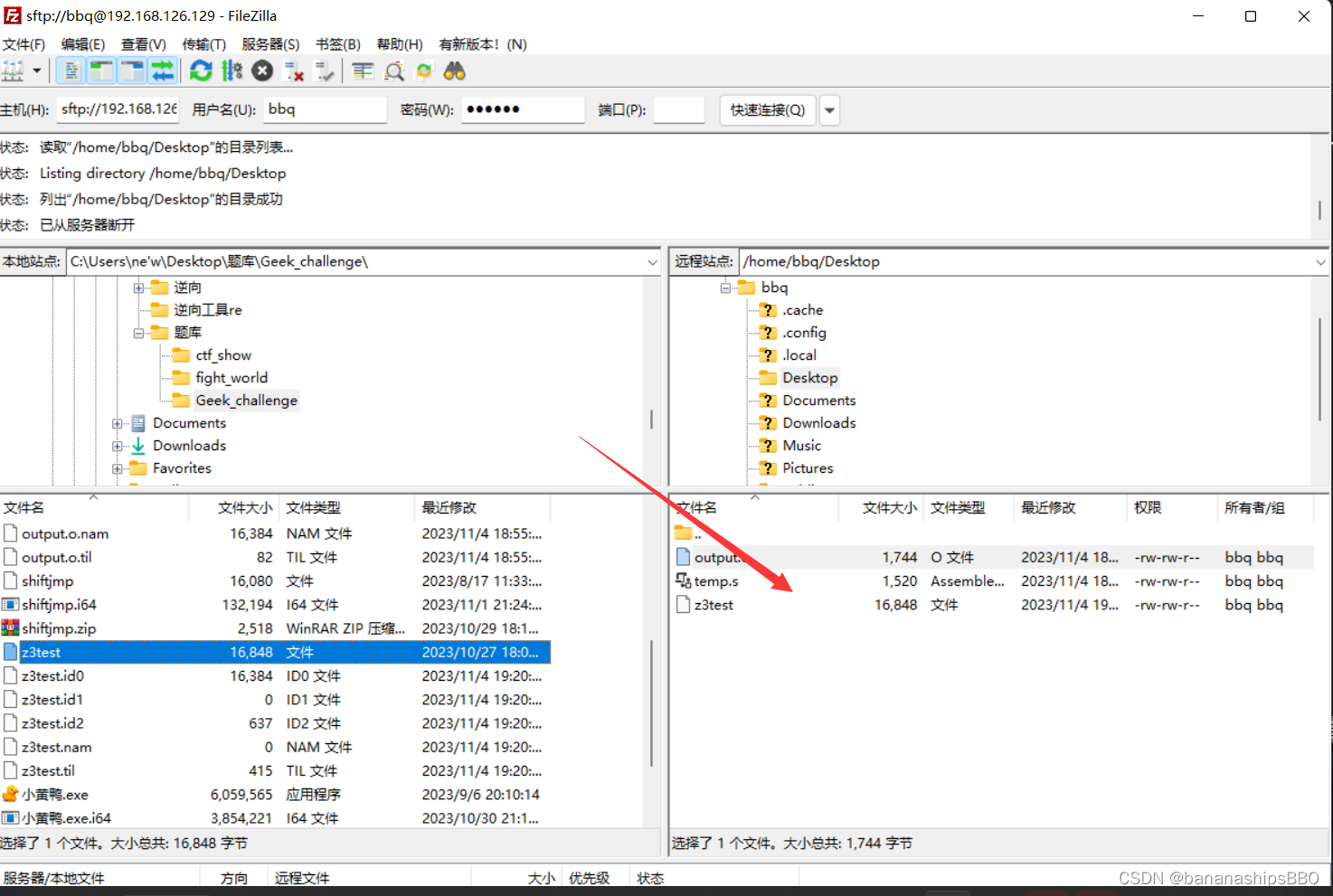Reconnect to the last server
Viewport: 1333px width, 896px height.
click(x=324, y=71)
